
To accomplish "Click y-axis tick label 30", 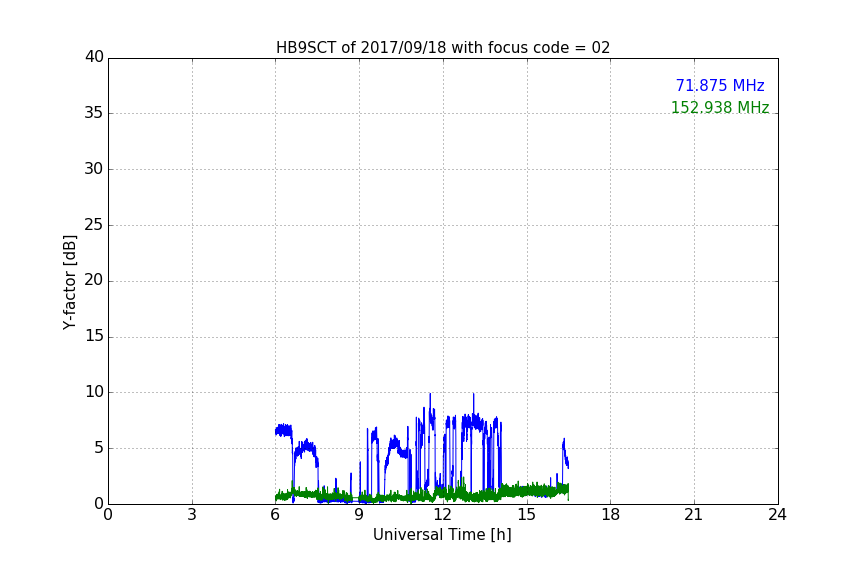I will (94, 169).
